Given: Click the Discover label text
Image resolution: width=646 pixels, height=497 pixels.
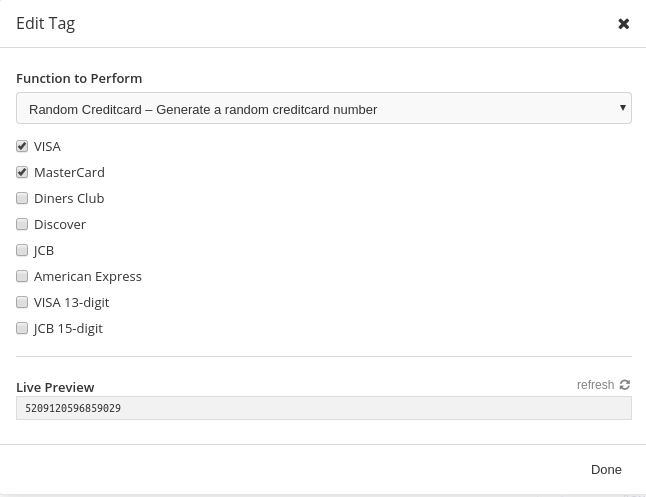Looking at the screenshot, I should click(60, 224).
